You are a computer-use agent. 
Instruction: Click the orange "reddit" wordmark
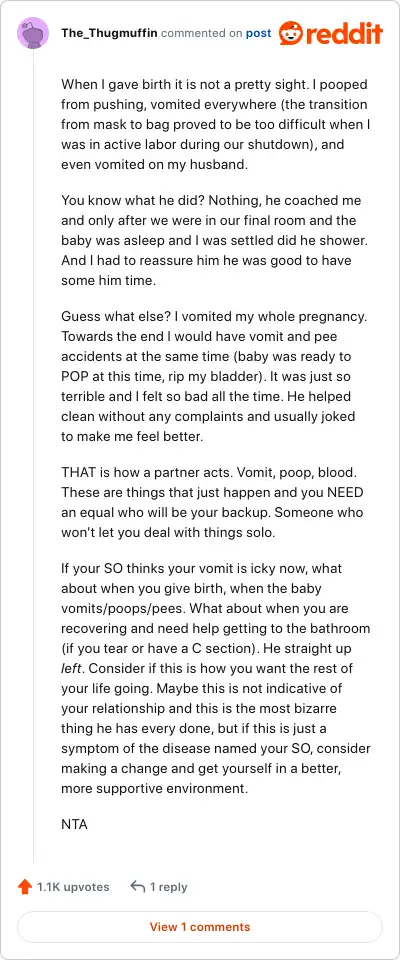[344, 34]
